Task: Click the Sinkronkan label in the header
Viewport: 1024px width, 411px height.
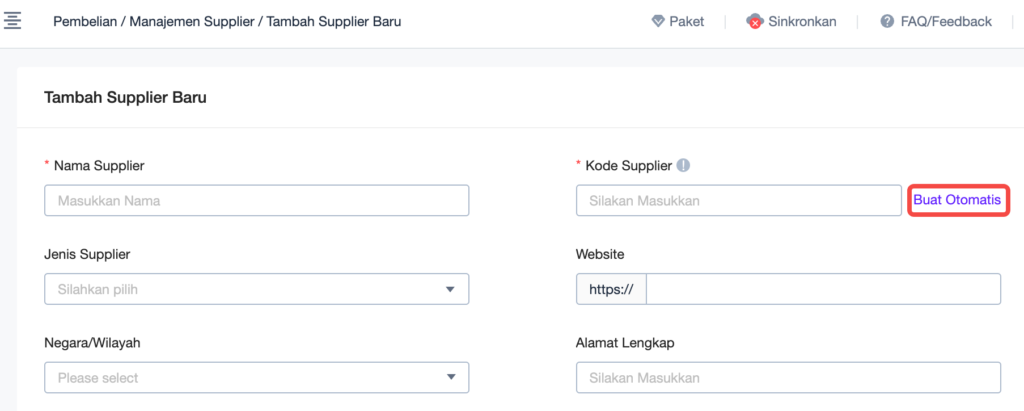Action: 802,22
